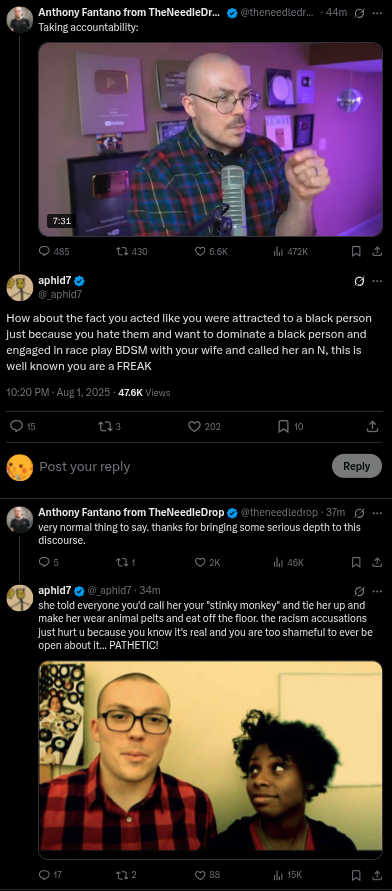Open replies on the top video post

tap(53, 251)
